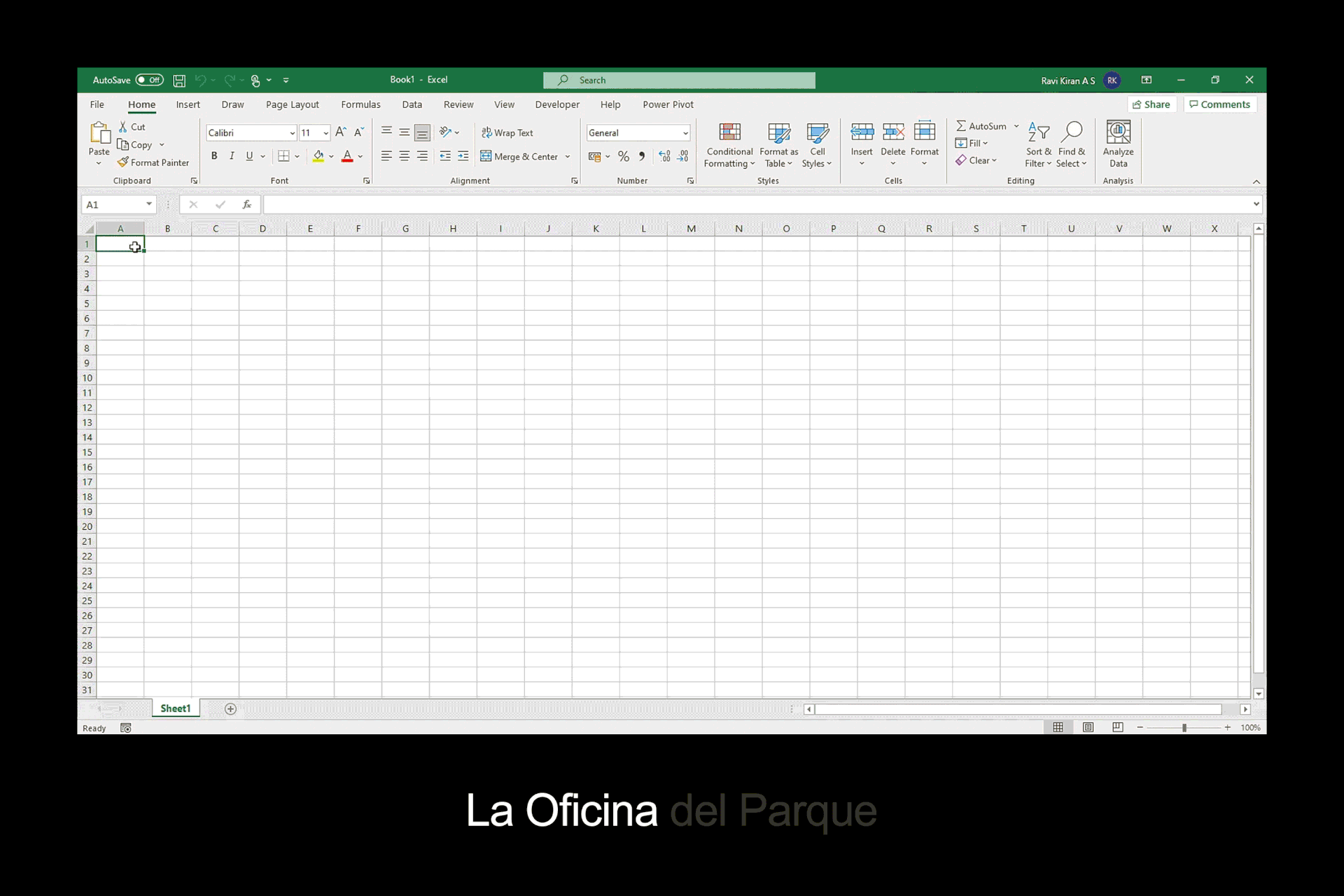Increase Decimal places
This screenshot has width=1344, height=896.
tap(664, 156)
